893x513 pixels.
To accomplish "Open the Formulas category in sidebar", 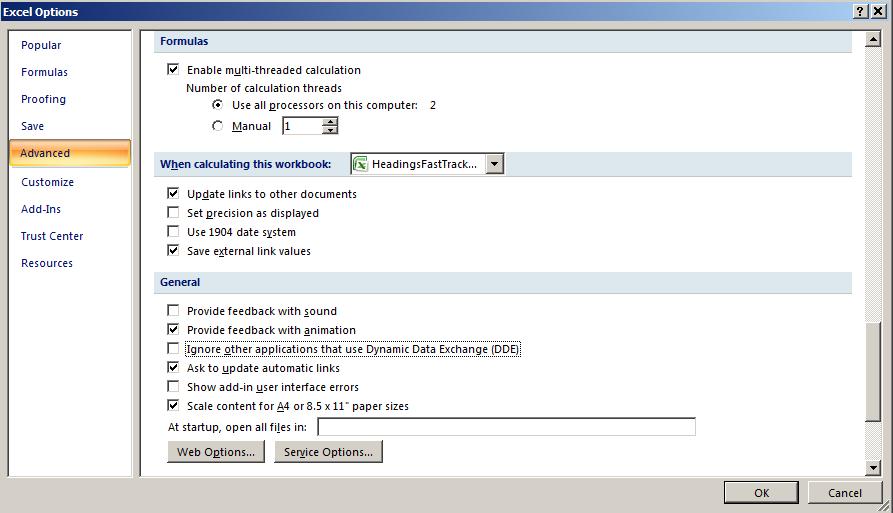I will click(x=44, y=72).
